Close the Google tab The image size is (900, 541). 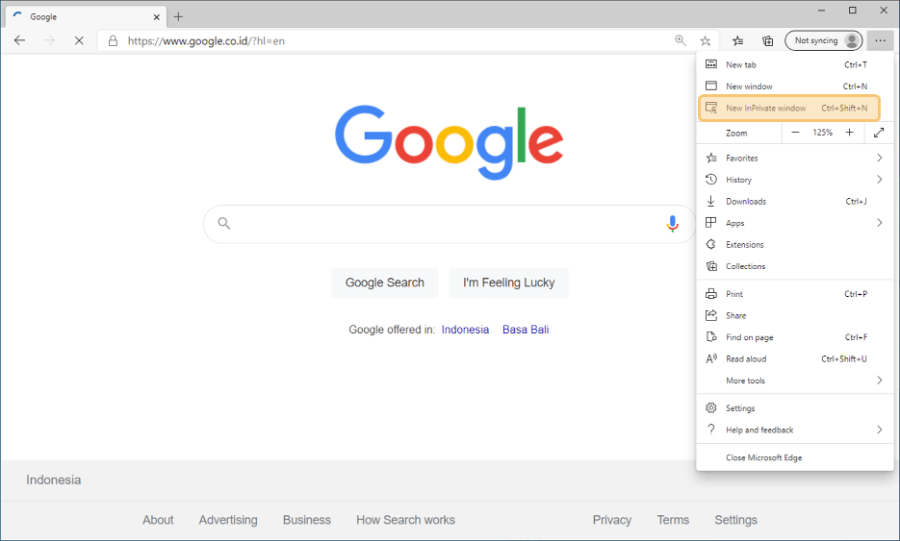coord(156,17)
